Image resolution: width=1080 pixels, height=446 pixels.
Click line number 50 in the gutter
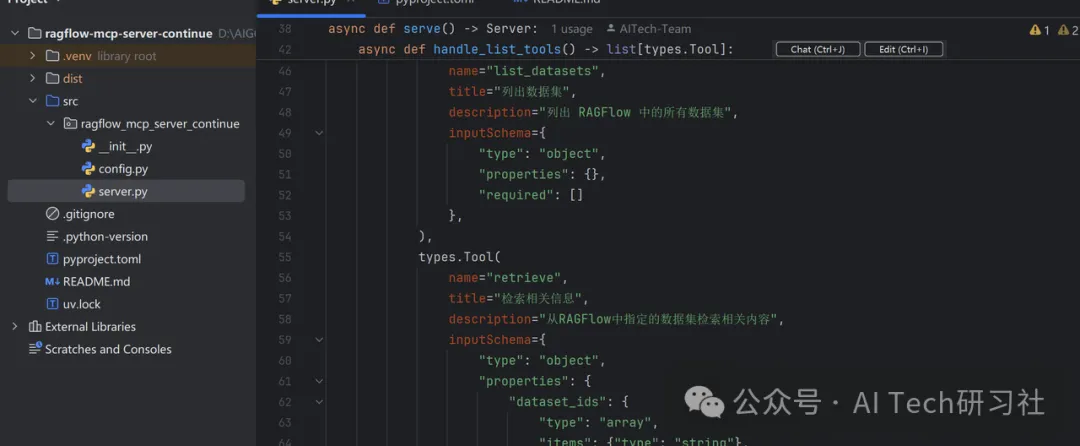(x=284, y=153)
